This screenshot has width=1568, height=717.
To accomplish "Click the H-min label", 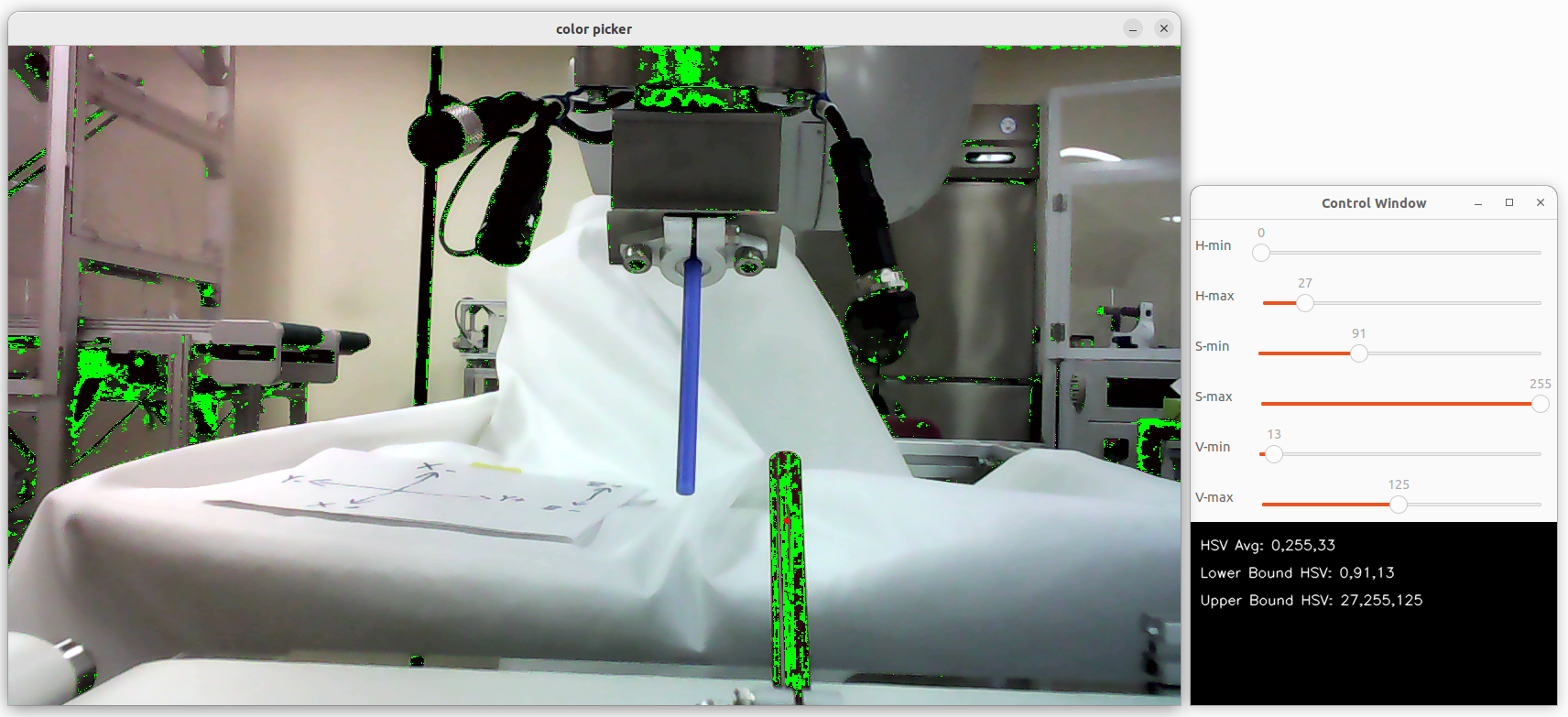I will 1213,245.
